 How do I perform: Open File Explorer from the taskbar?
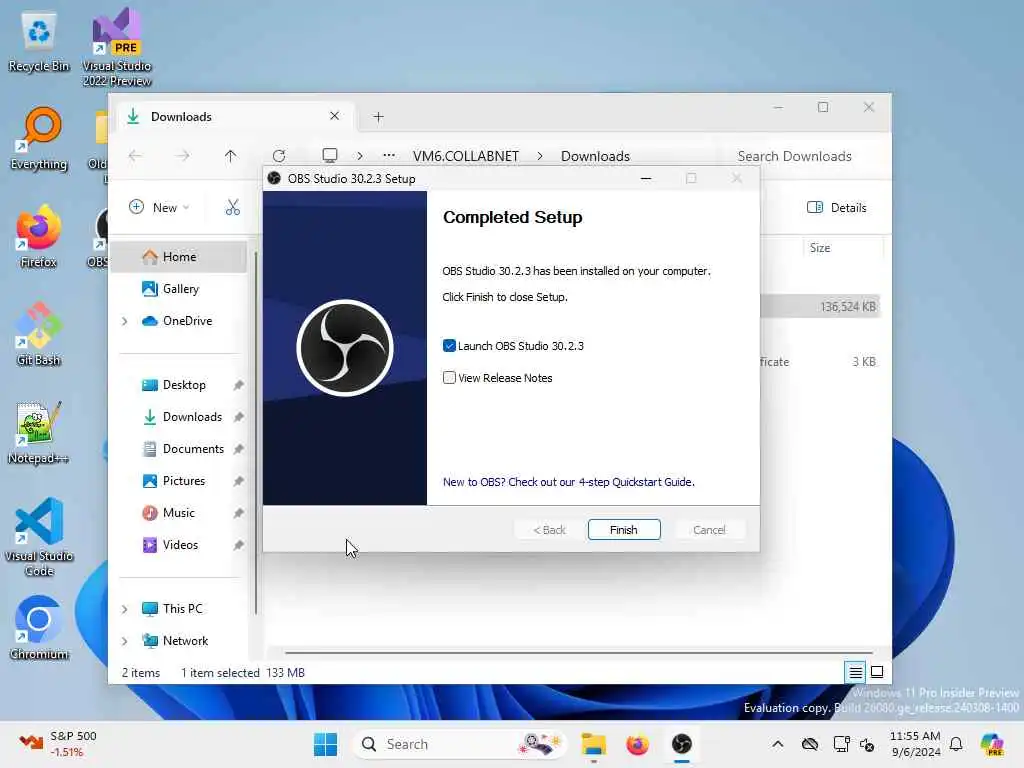click(594, 744)
